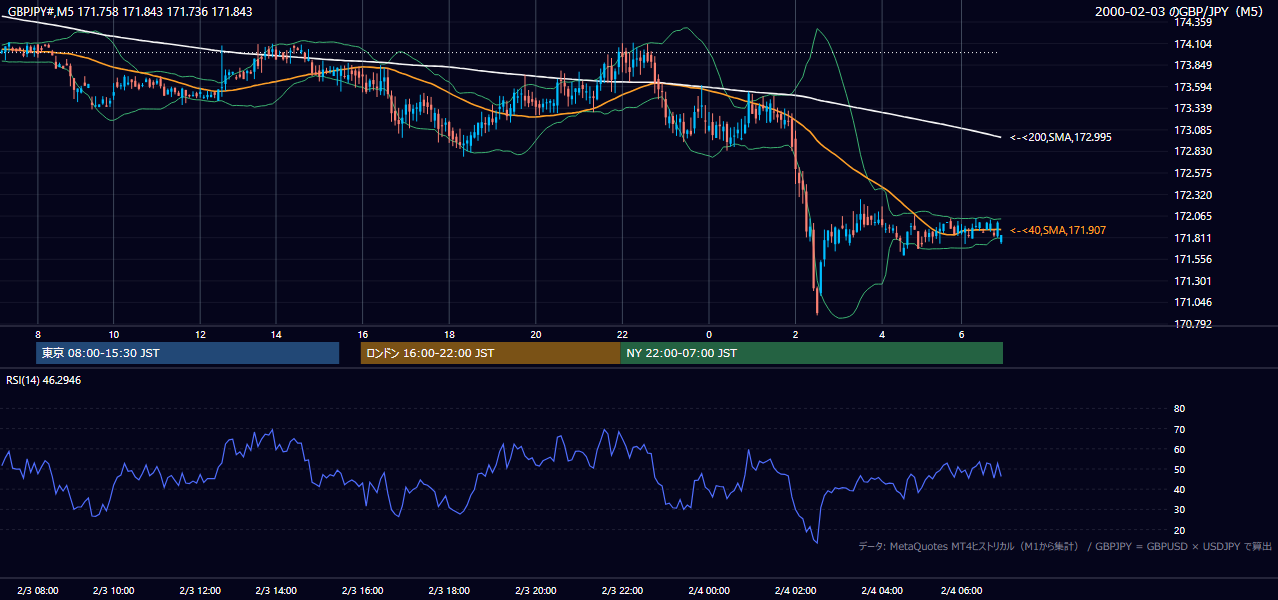
Task: Click price axis value 173.085
Action: 1192,130
